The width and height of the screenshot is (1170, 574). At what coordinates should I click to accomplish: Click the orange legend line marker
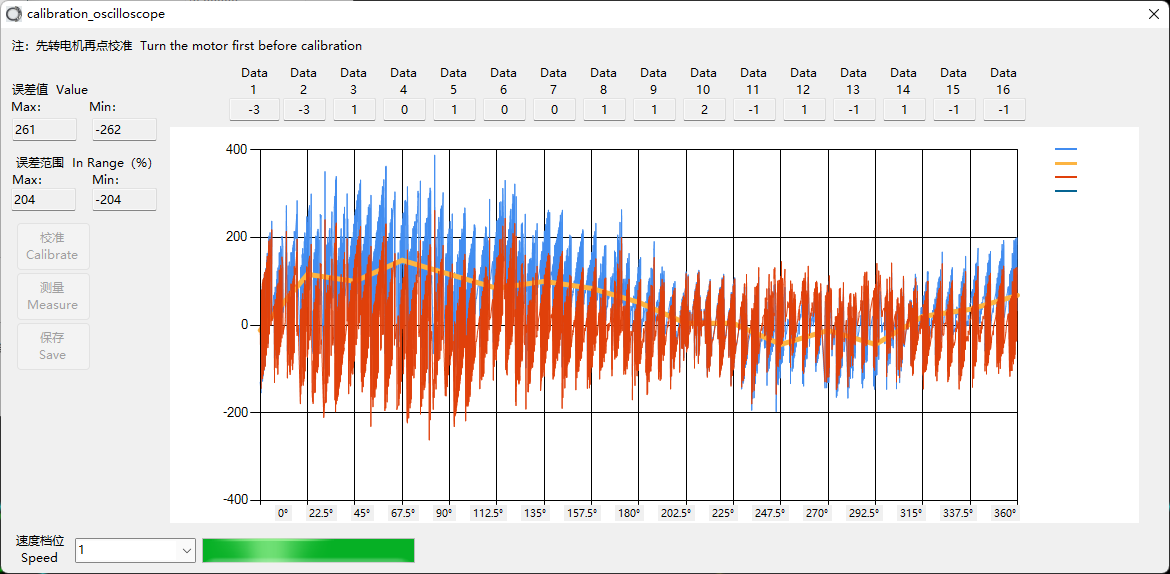point(1066,163)
